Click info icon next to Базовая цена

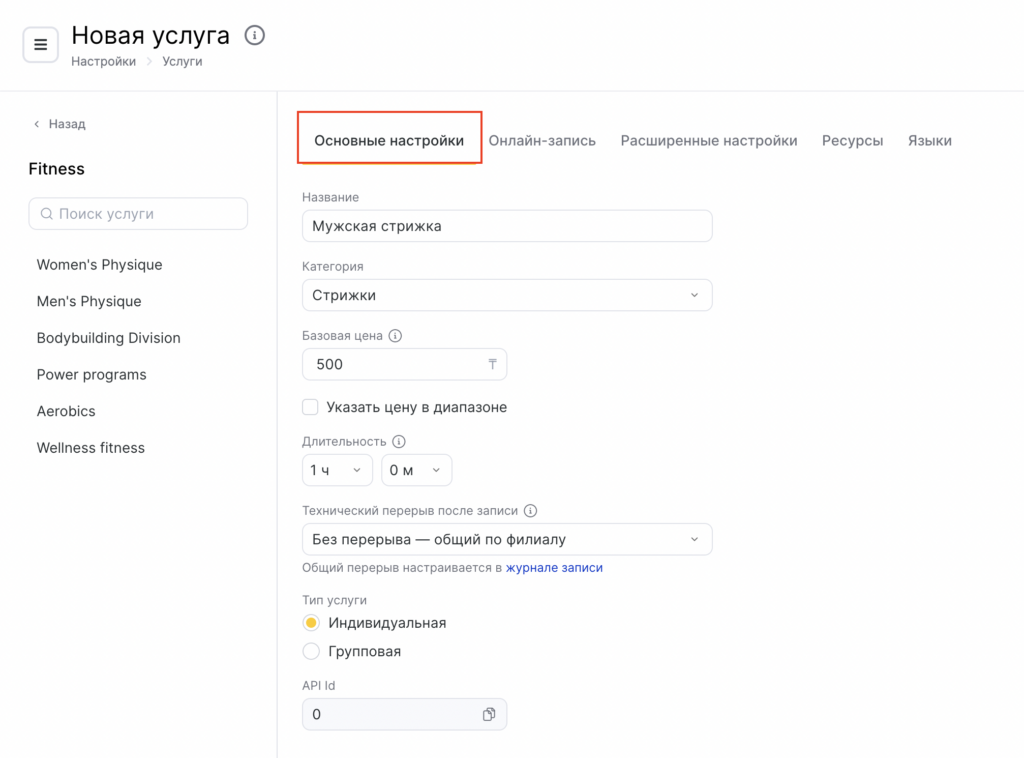click(395, 336)
